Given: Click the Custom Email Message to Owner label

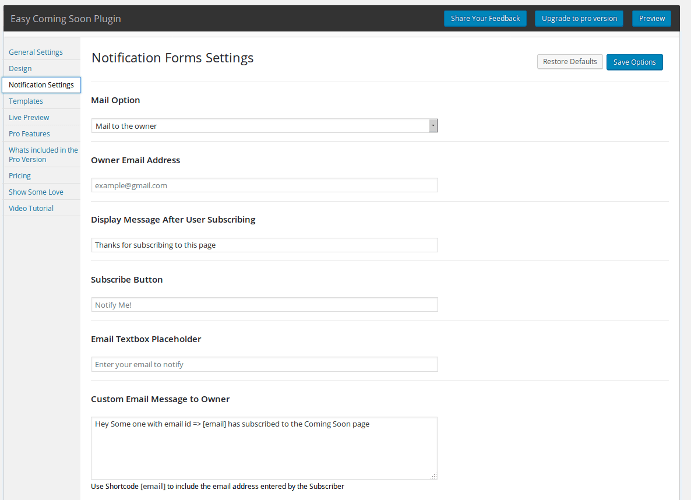Looking at the screenshot, I should click(160, 399).
